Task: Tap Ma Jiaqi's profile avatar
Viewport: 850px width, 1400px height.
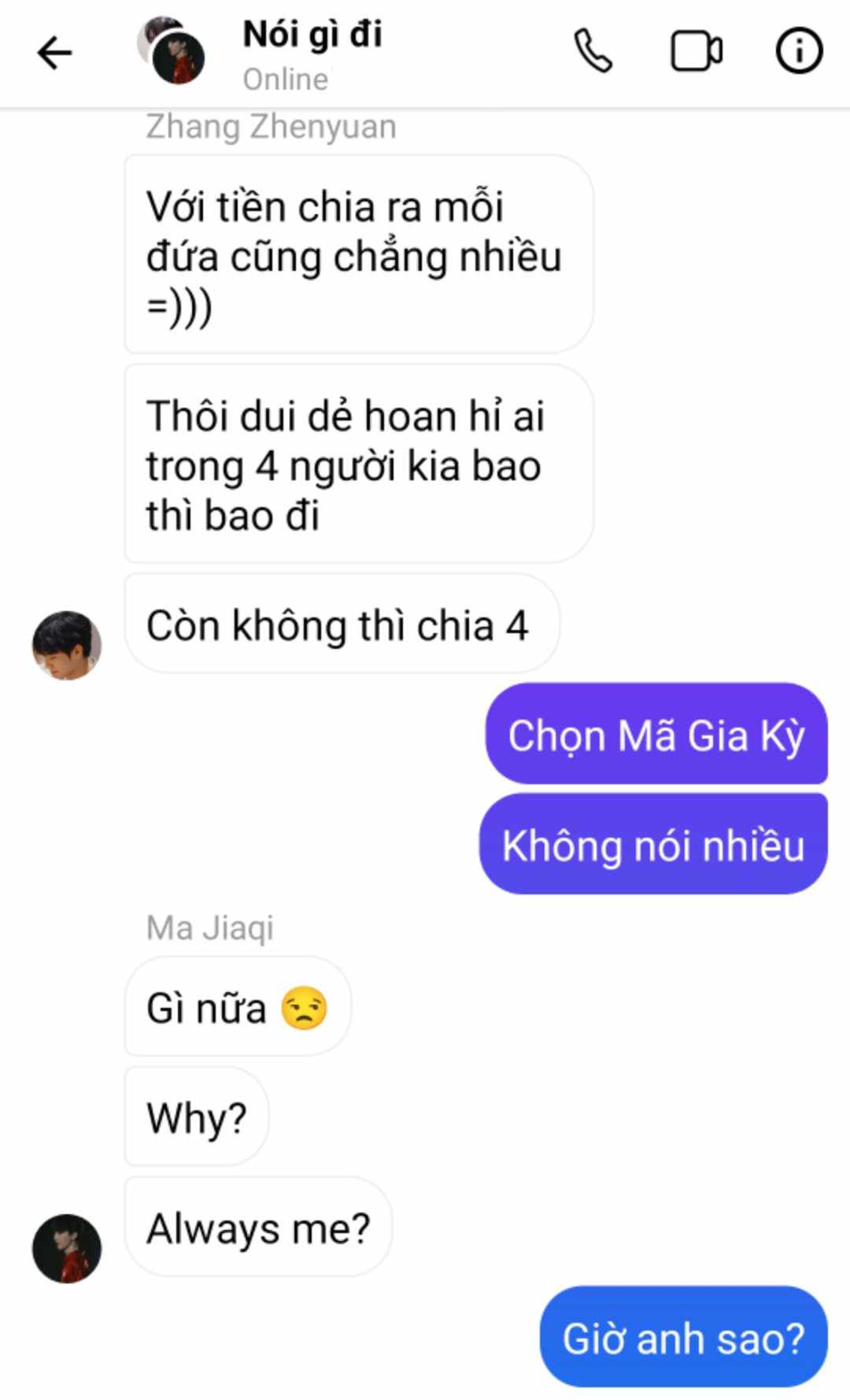Action: pyautogui.click(x=67, y=1248)
